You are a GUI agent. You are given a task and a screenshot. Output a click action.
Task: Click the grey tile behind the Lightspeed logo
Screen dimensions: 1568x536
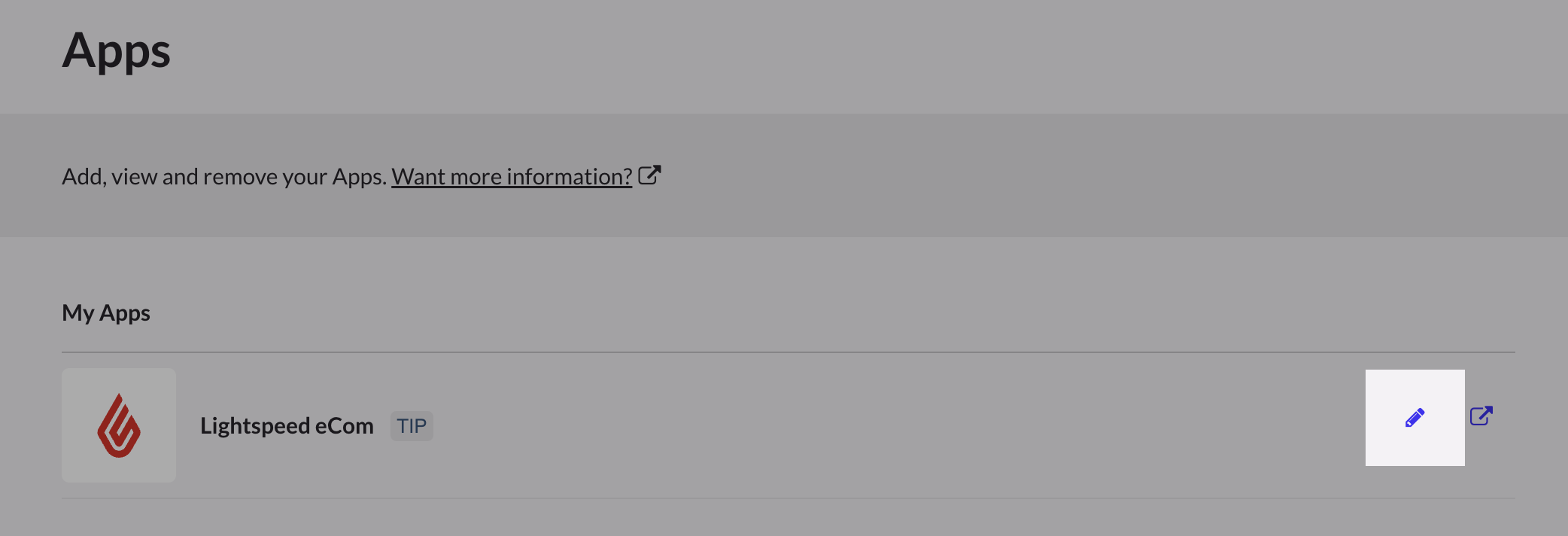119,425
